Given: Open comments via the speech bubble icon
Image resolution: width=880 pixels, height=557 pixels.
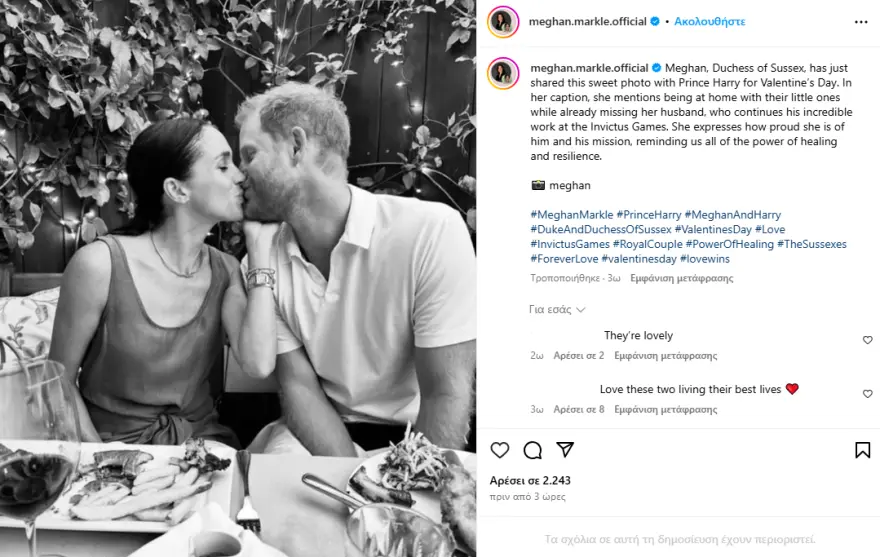Looking at the screenshot, I should (x=533, y=450).
